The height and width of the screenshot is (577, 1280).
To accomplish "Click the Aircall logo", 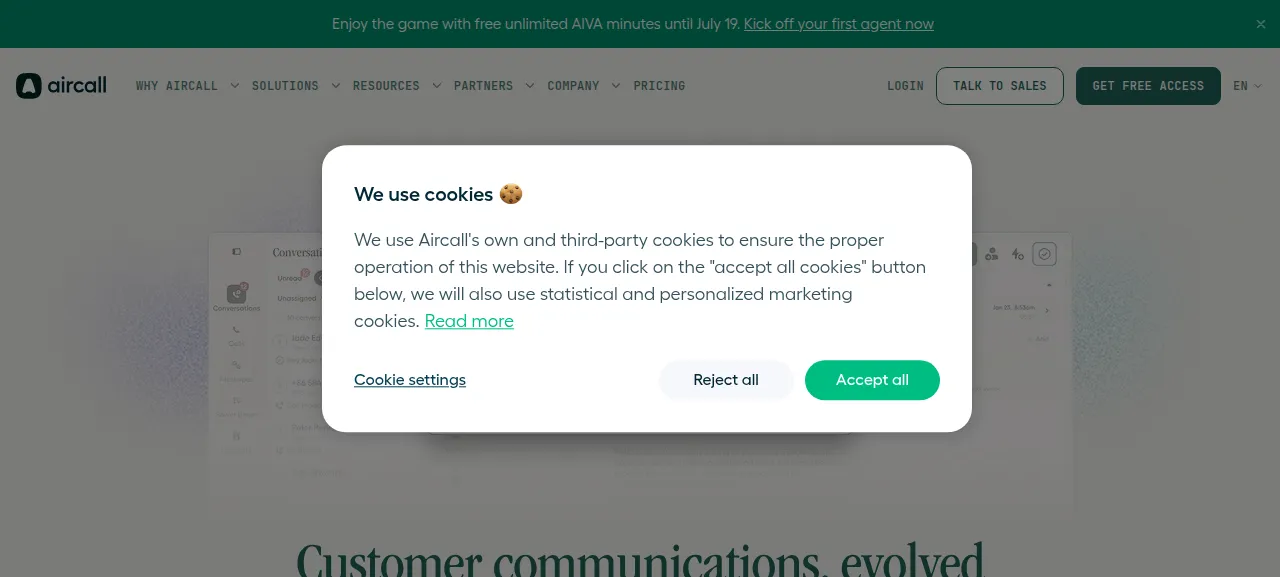I will [x=61, y=86].
